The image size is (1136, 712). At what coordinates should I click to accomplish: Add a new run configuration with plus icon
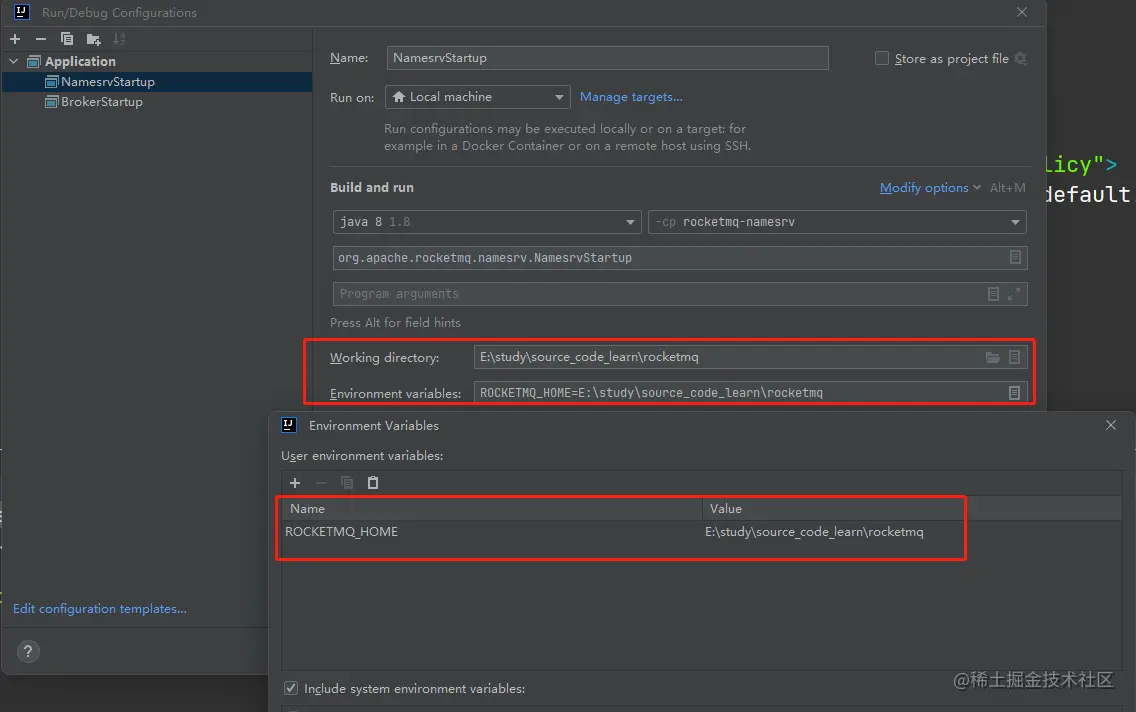[15, 39]
